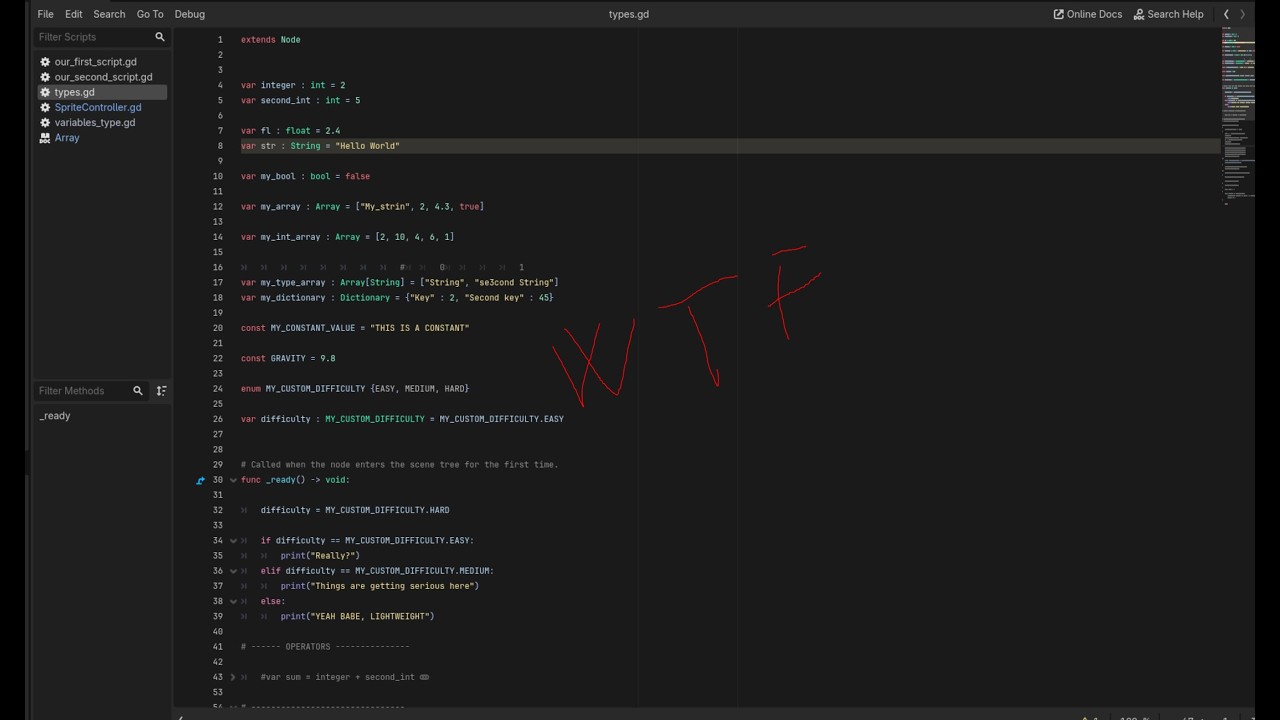
Task: Go forward to next edited document arrow
Action: pyautogui.click(x=1243, y=14)
